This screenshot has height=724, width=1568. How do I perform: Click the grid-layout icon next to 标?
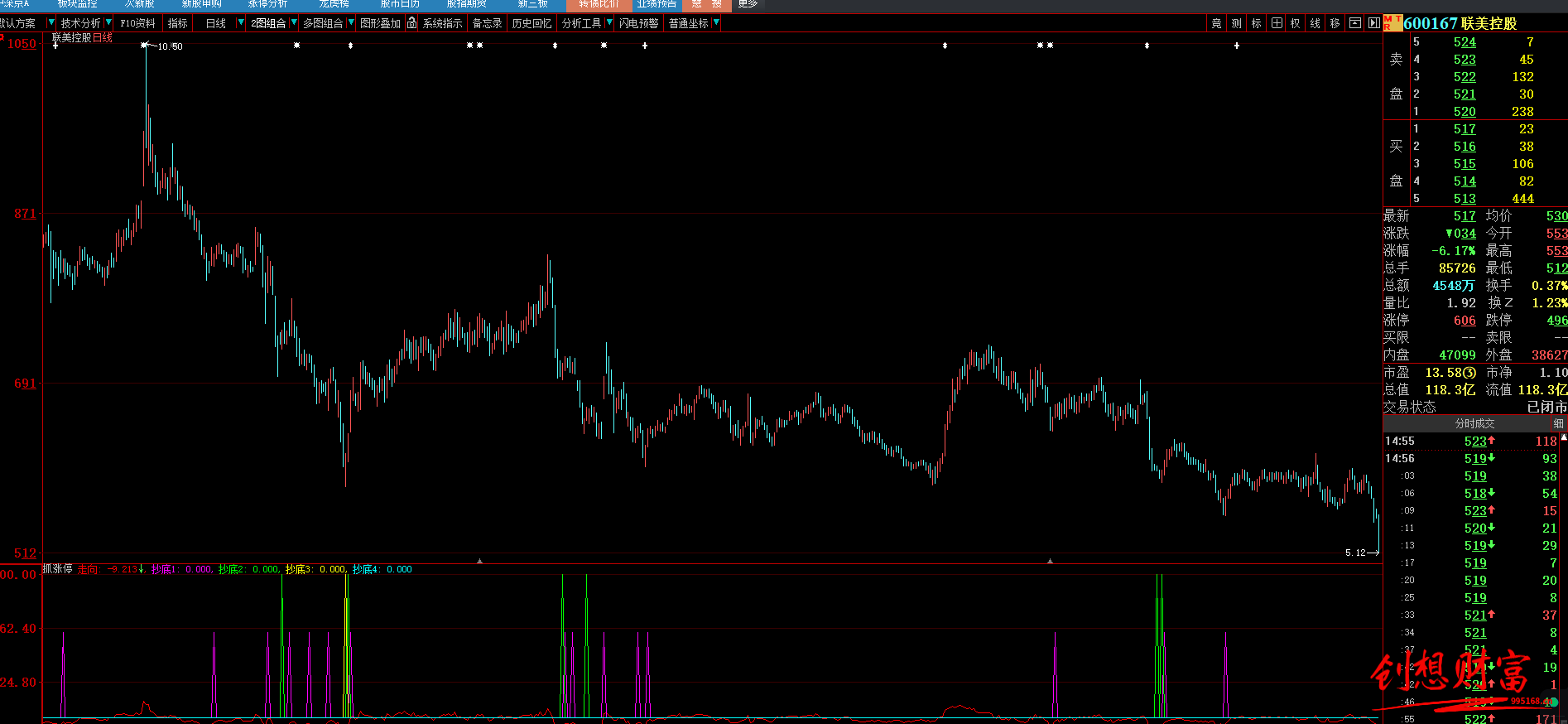point(1277,23)
